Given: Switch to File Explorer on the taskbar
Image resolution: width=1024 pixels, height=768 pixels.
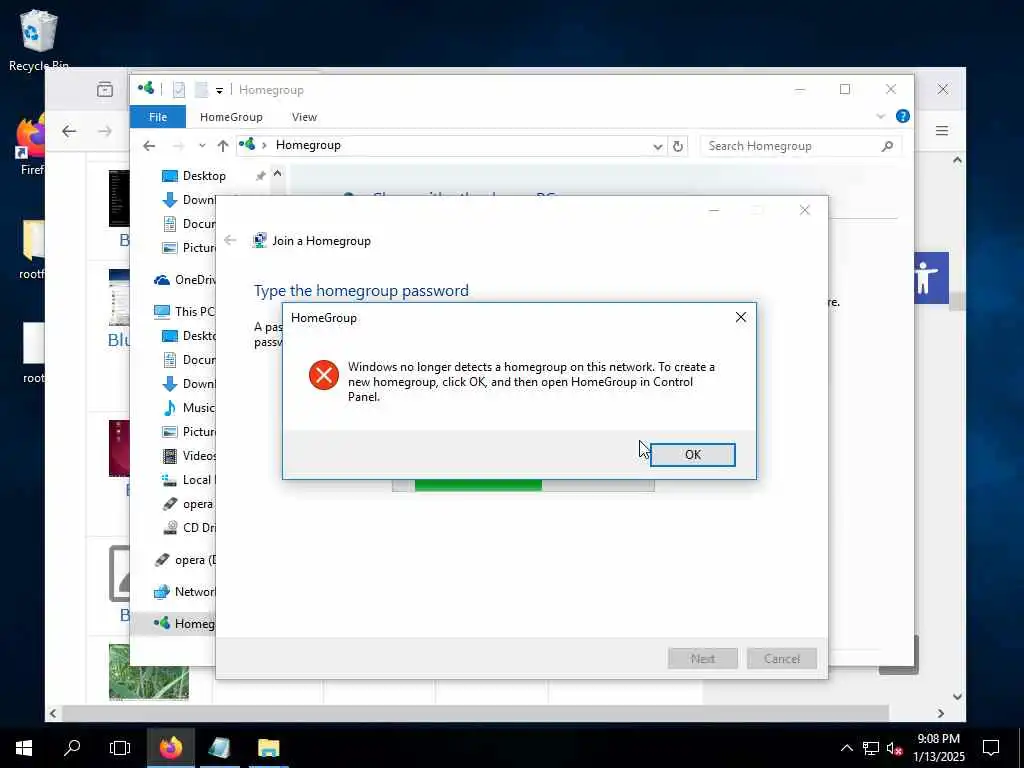Looking at the screenshot, I should pos(268,748).
